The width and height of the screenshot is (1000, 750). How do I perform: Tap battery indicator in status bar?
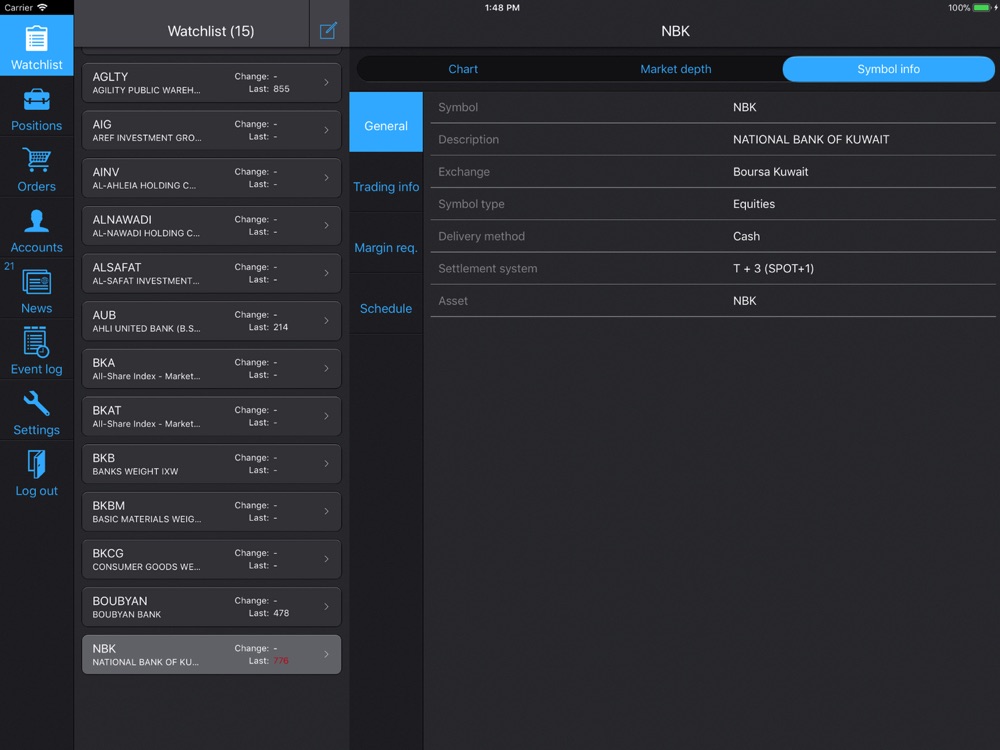981,8
